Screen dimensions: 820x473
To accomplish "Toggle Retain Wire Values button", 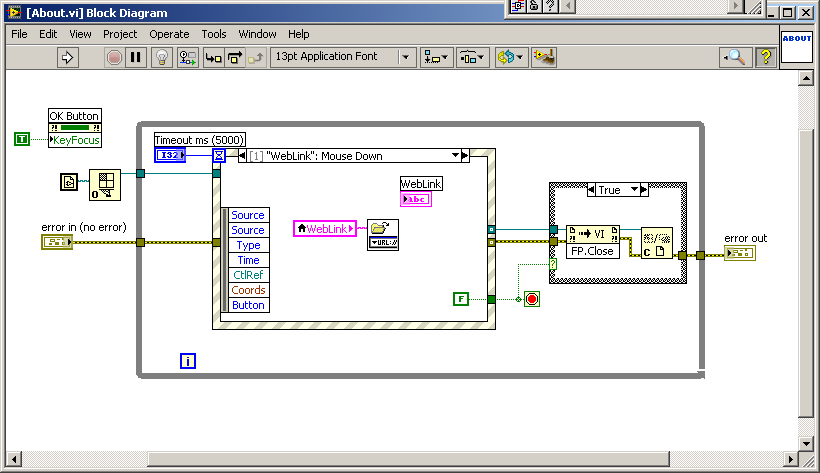I will [x=187, y=57].
